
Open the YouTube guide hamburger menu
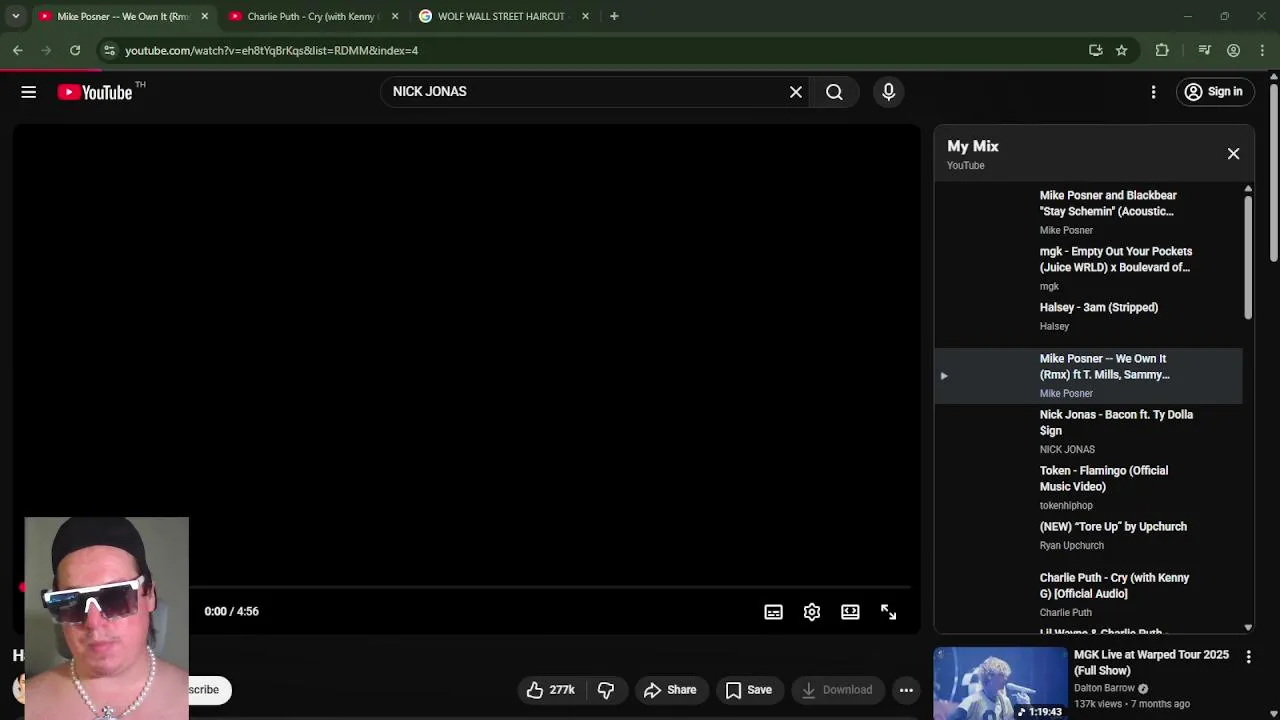[28, 92]
